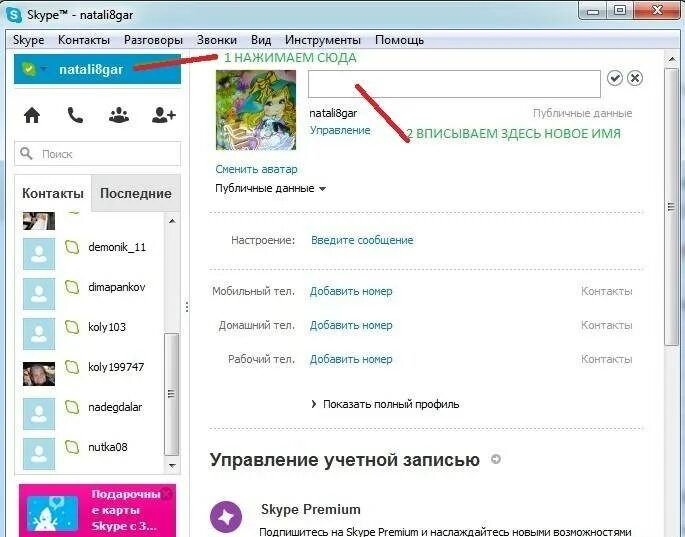This screenshot has height=537, width=685.
Task: Add a mobile phone number
Action: (x=351, y=291)
